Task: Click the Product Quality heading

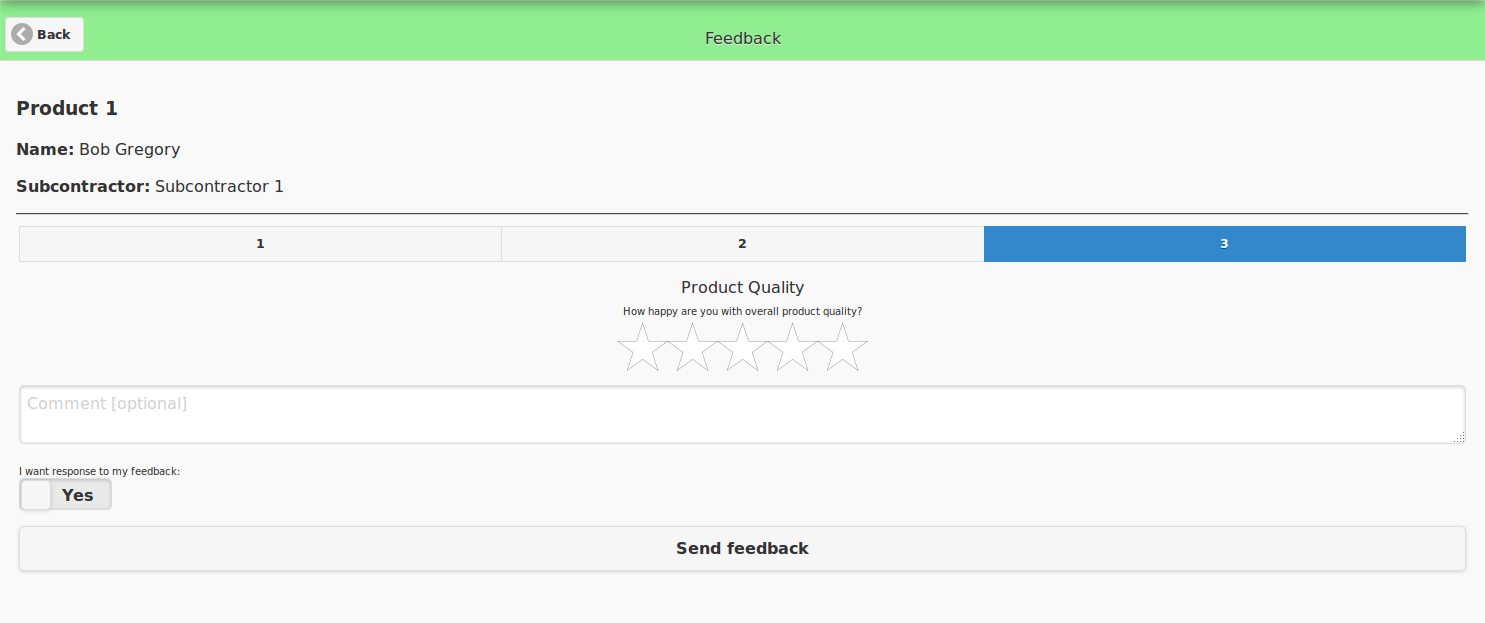Action: coord(742,287)
